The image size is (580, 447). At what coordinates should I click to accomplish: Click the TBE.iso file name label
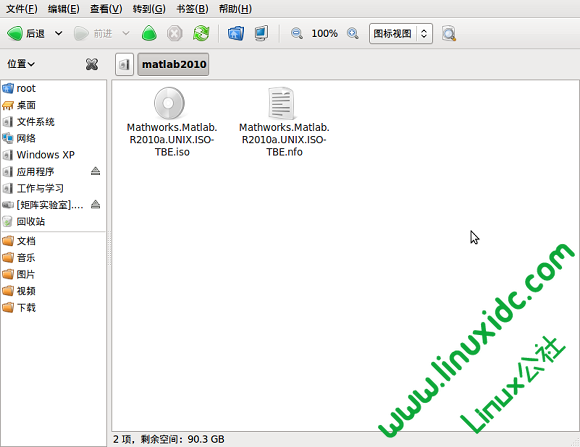pyautogui.click(x=172, y=140)
